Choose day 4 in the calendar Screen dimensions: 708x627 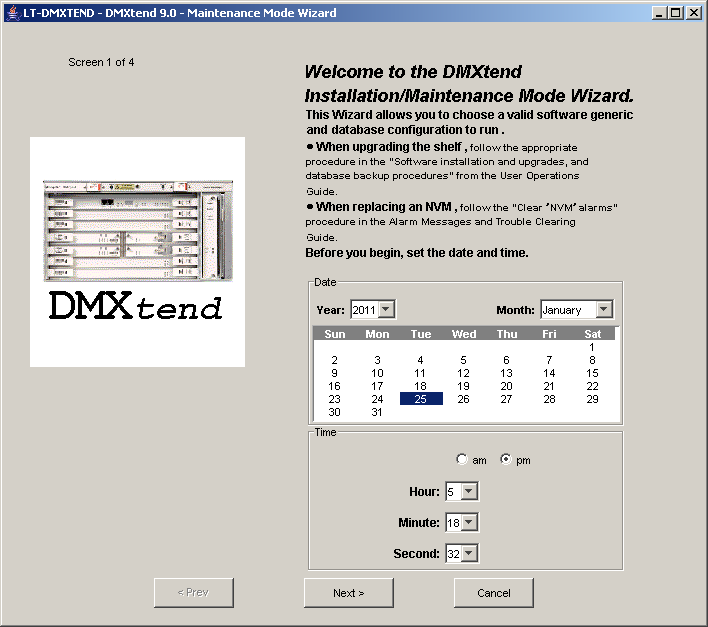point(420,360)
